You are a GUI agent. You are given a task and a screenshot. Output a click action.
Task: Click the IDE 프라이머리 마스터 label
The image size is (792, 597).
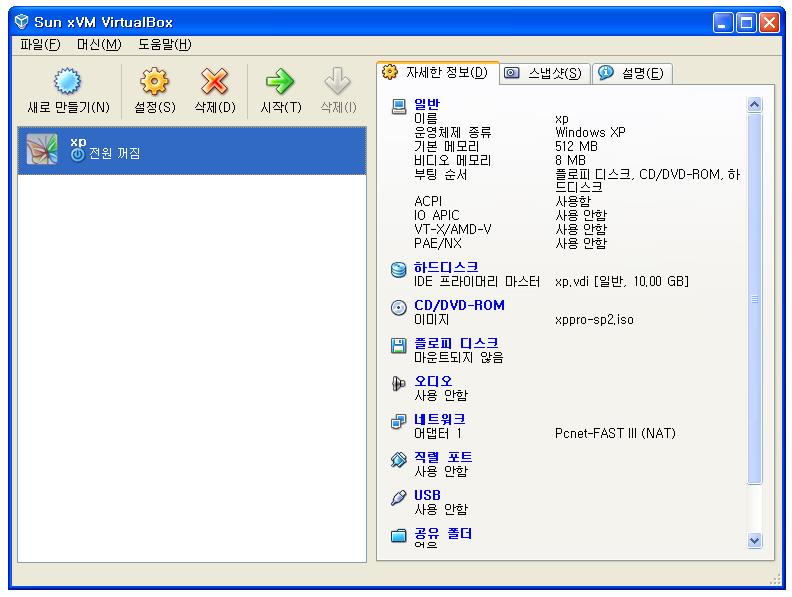pos(477,281)
